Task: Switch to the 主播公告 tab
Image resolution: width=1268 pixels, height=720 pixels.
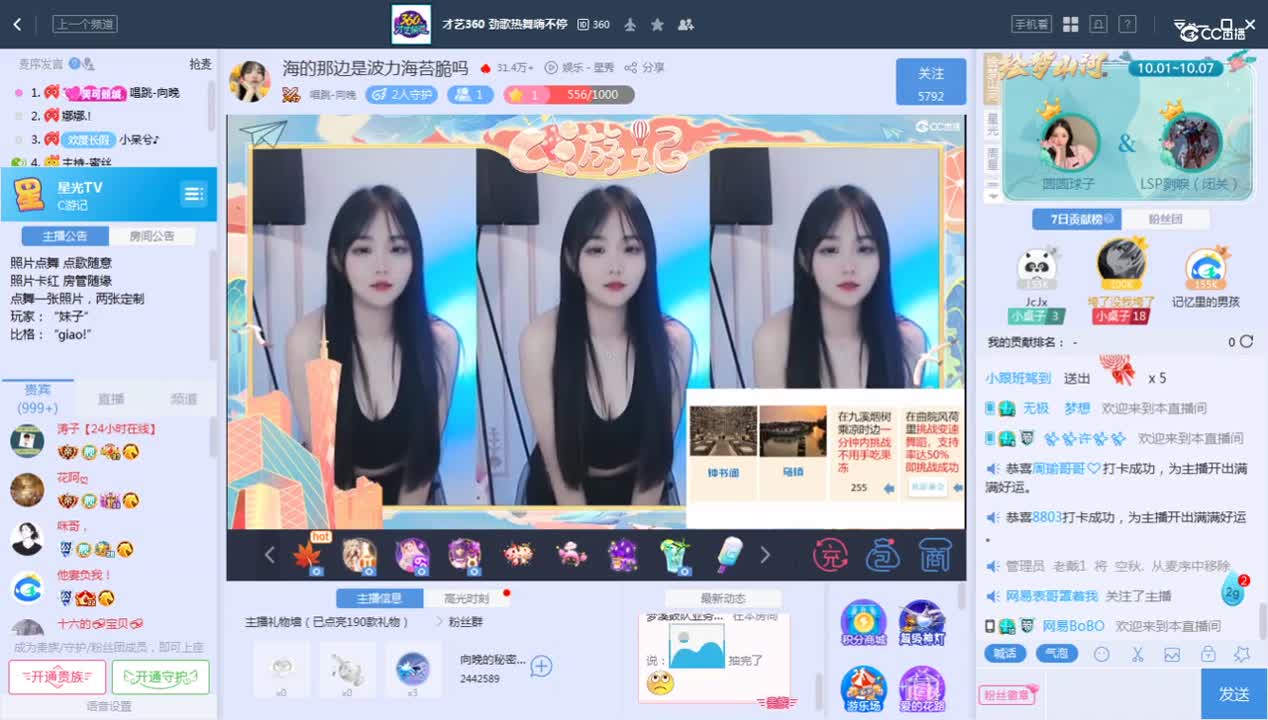Action: [x=65, y=236]
